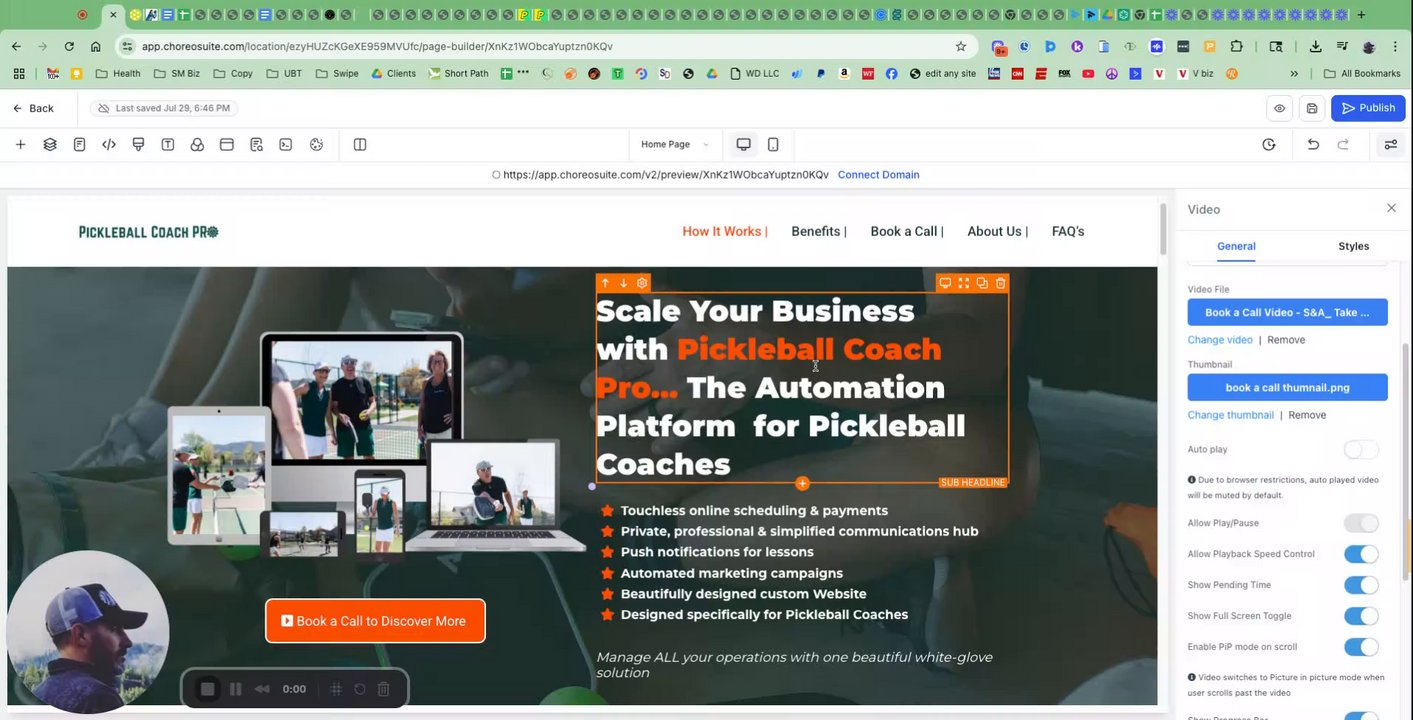Bookmark this page with the star icon

pyautogui.click(x=961, y=46)
